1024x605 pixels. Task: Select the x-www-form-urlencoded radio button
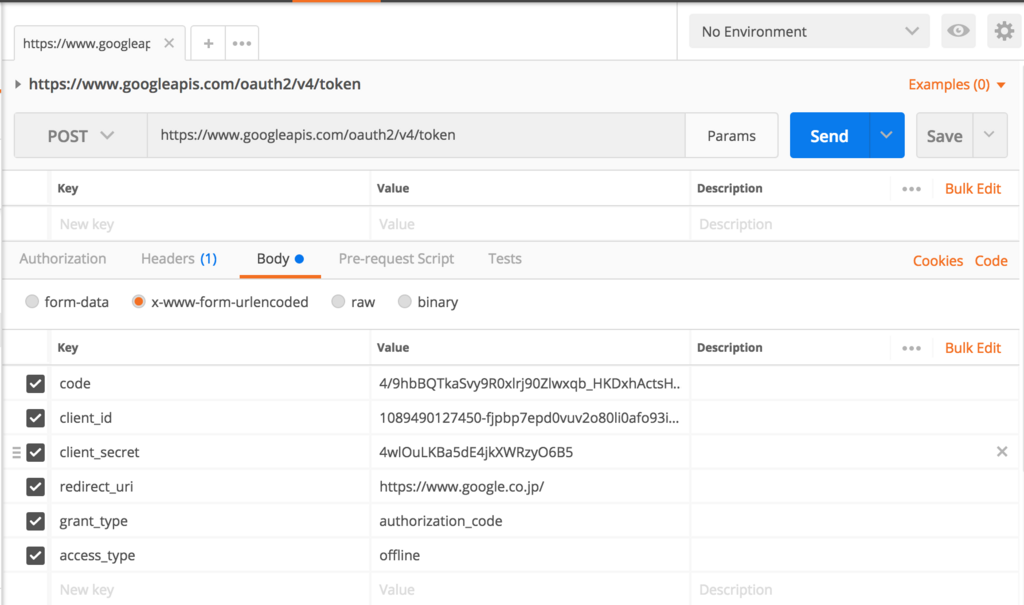click(x=138, y=301)
